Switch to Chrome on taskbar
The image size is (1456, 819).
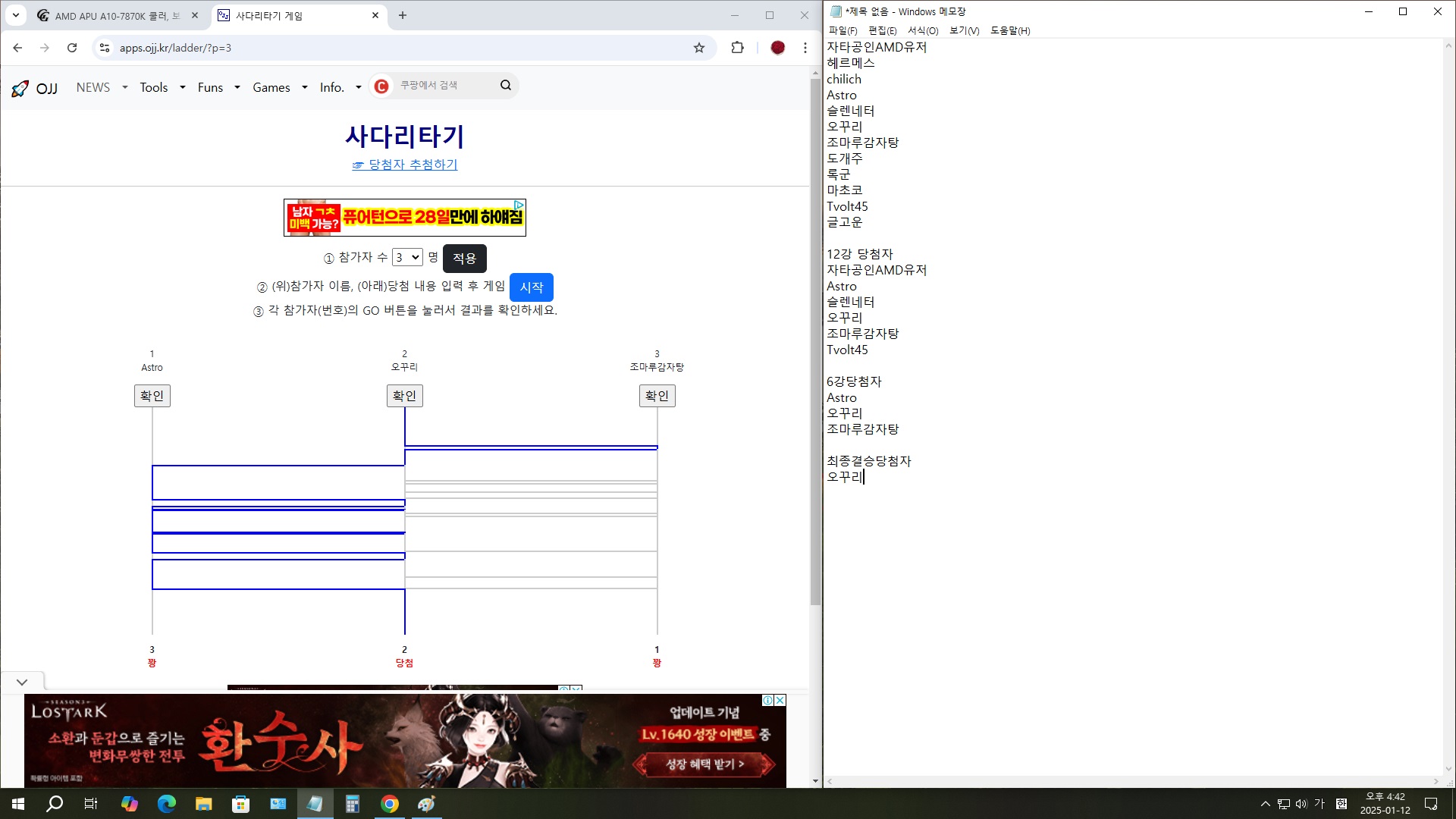[389, 804]
